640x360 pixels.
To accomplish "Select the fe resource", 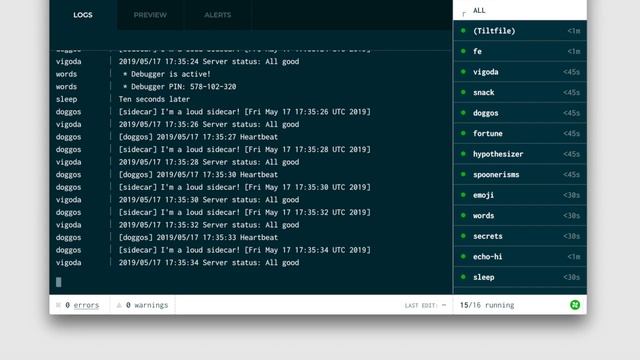I will tap(520, 51).
